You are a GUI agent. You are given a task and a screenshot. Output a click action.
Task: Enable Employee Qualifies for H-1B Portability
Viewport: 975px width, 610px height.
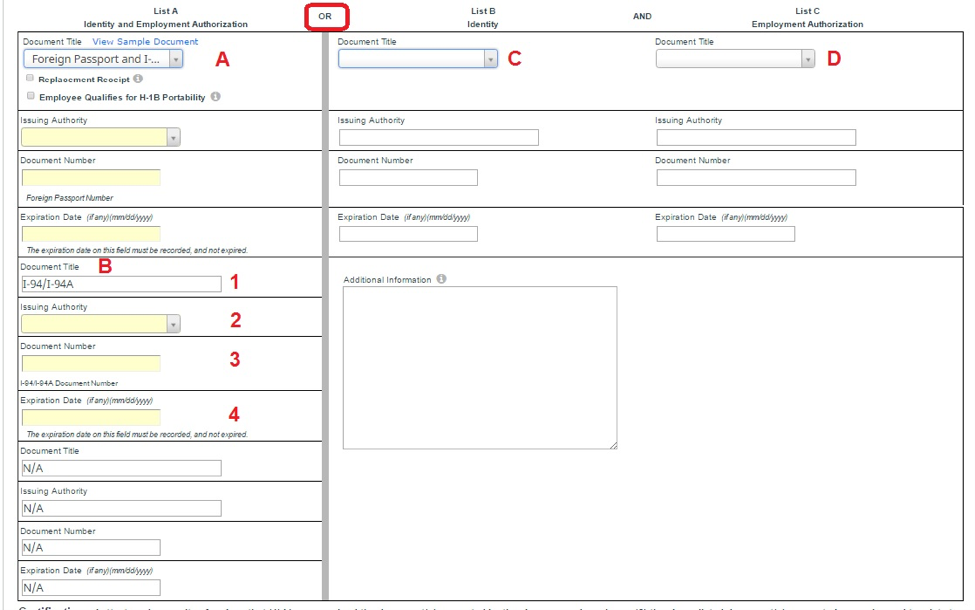(x=30, y=97)
